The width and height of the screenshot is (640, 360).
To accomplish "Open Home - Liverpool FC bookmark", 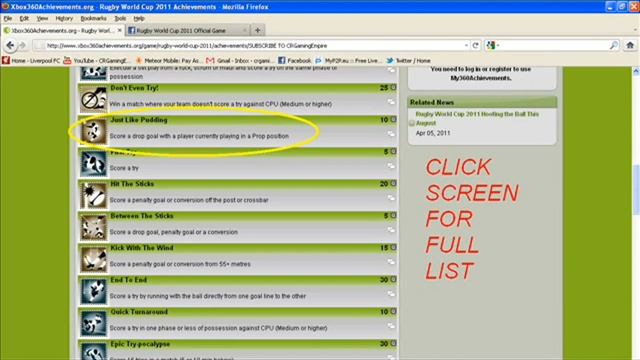I will 31,60.
